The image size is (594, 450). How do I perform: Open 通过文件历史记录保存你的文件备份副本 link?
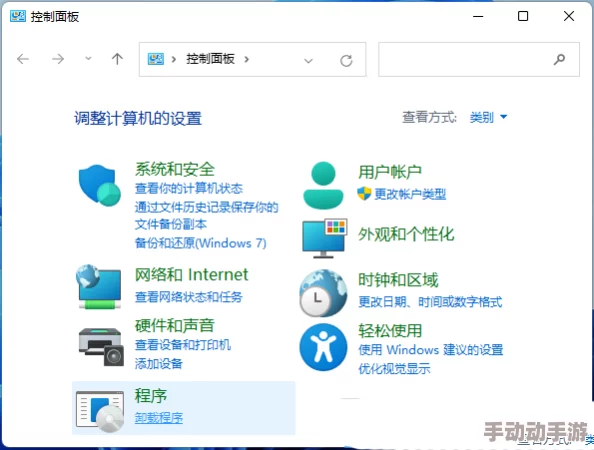tap(206, 216)
